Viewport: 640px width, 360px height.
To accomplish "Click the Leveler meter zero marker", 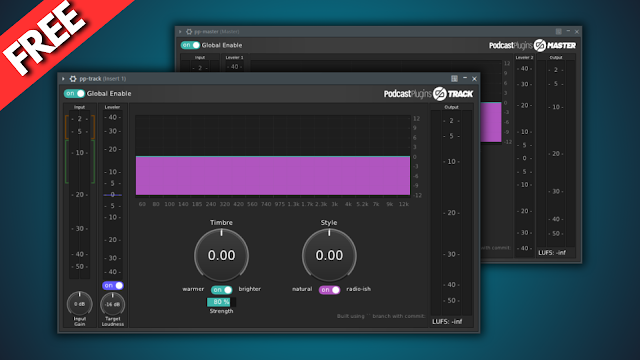I will coord(113,195).
